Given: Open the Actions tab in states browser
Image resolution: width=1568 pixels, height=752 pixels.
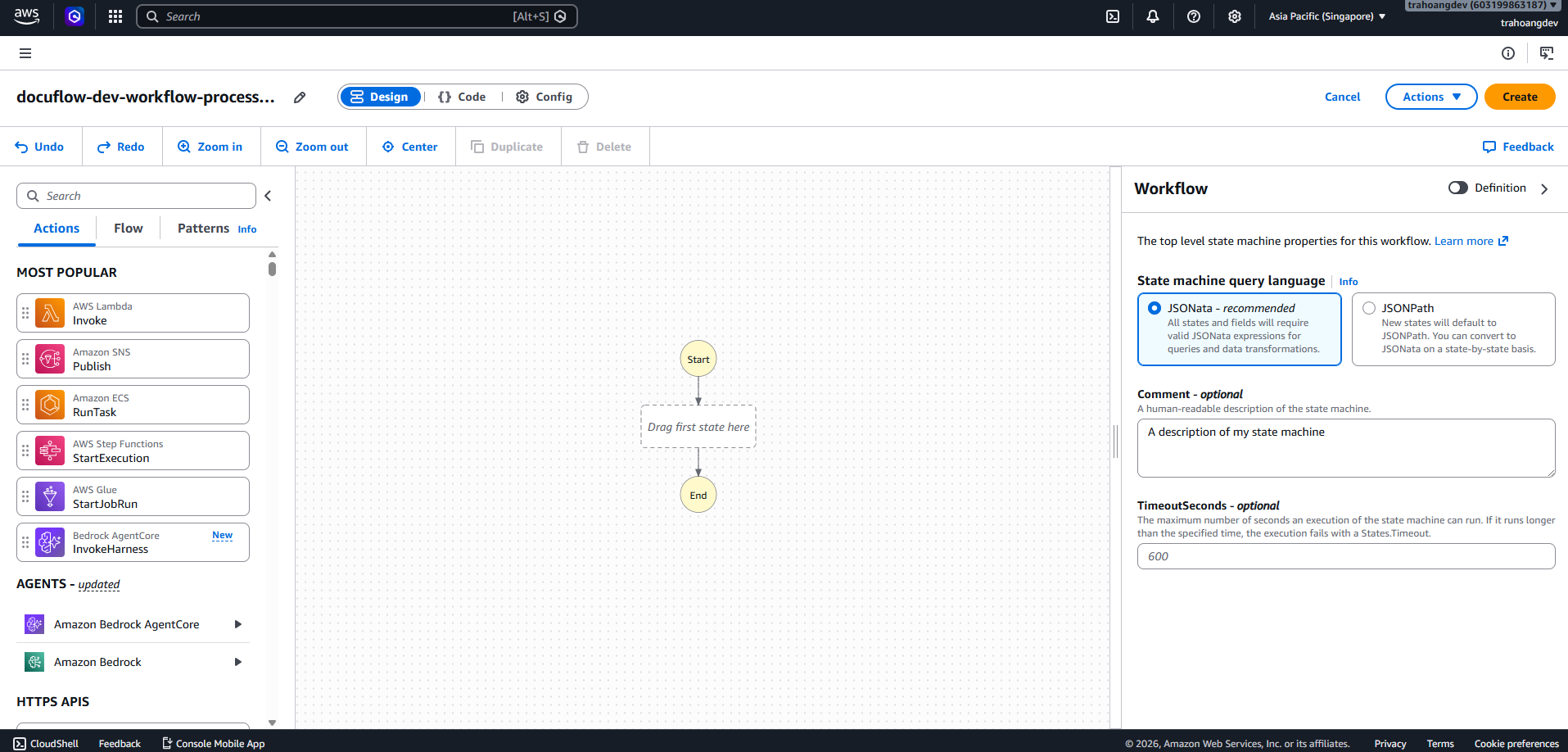Looking at the screenshot, I should [x=56, y=229].
